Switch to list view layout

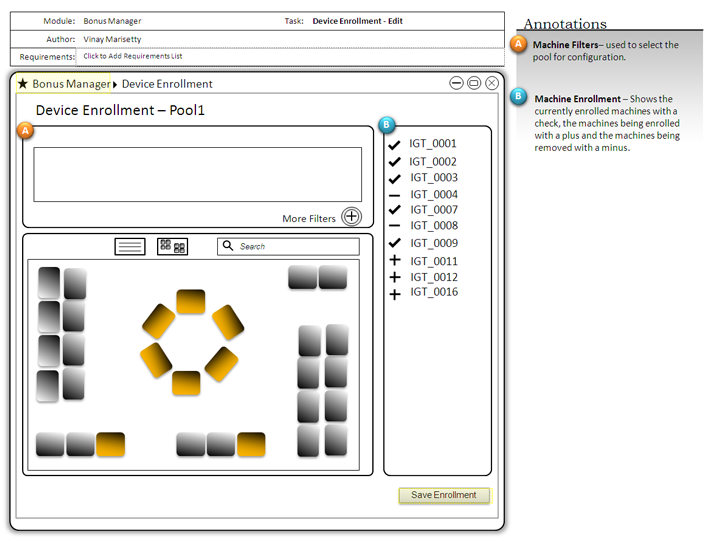pyautogui.click(x=130, y=246)
